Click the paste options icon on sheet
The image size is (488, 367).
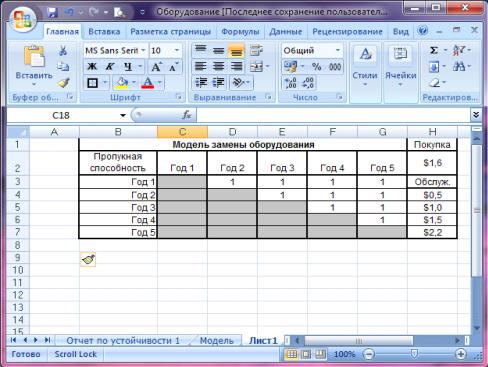click(88, 259)
